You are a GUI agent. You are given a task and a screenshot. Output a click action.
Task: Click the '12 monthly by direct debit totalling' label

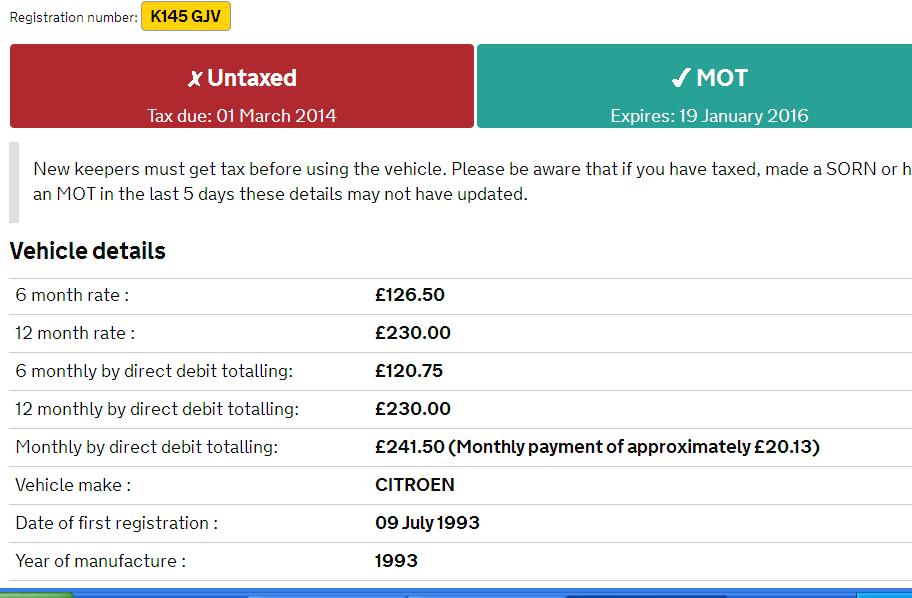tap(157, 409)
